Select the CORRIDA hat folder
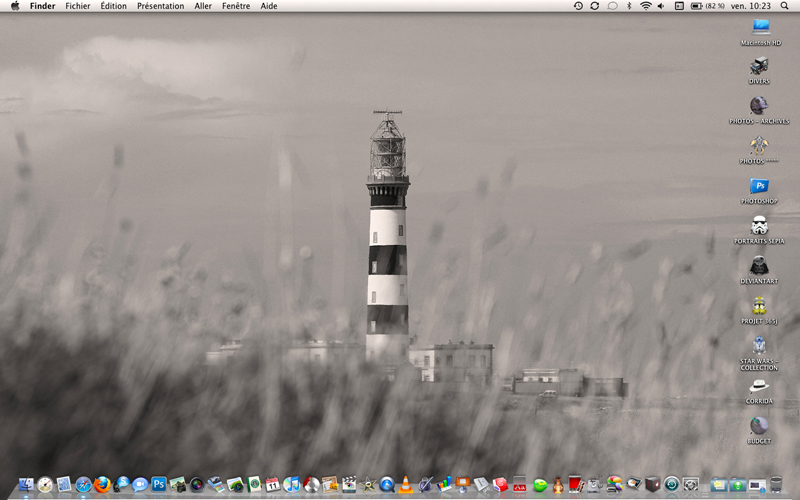800x500 pixels. pos(759,391)
